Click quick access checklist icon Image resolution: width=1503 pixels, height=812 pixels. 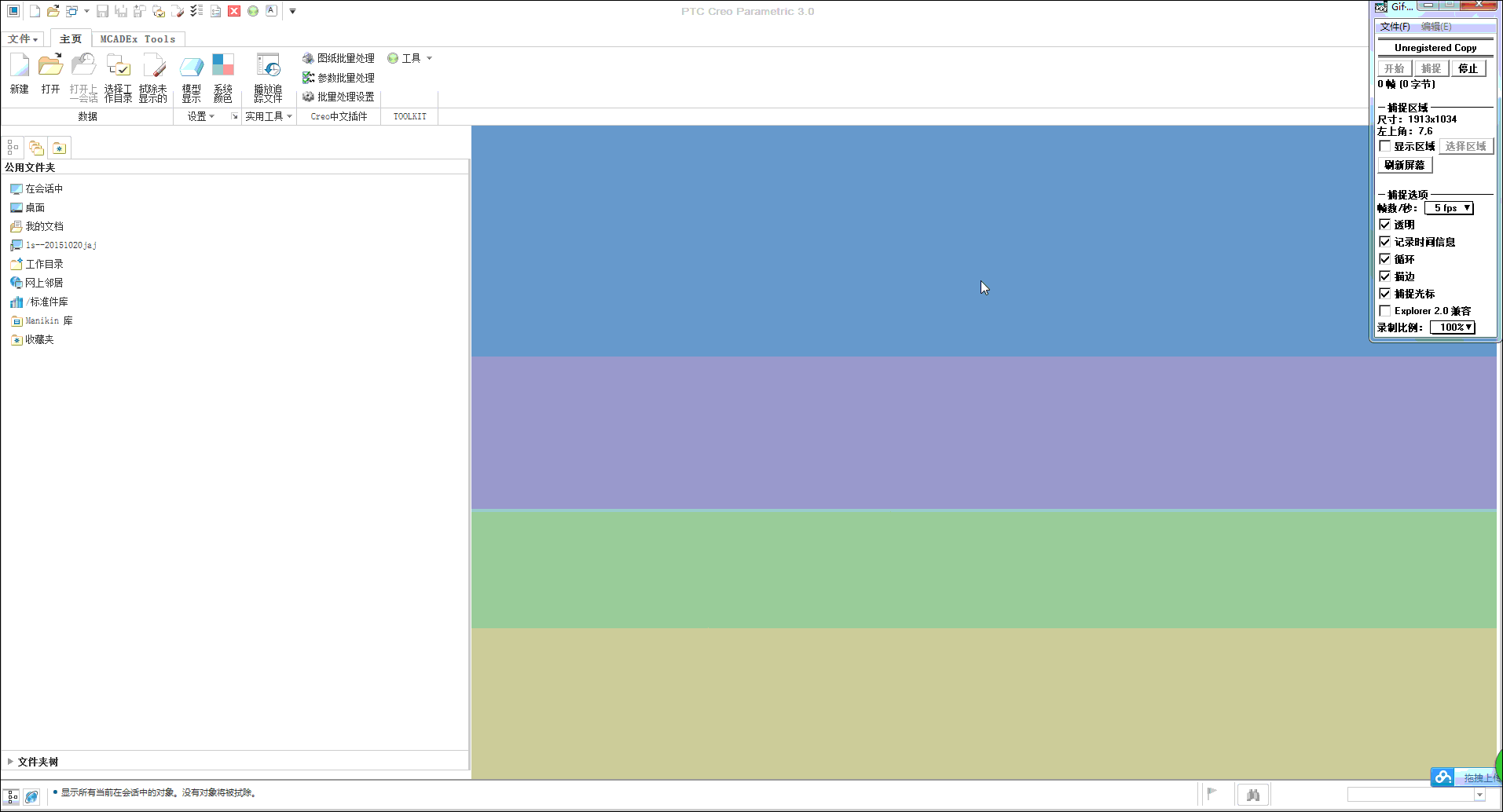(196, 11)
